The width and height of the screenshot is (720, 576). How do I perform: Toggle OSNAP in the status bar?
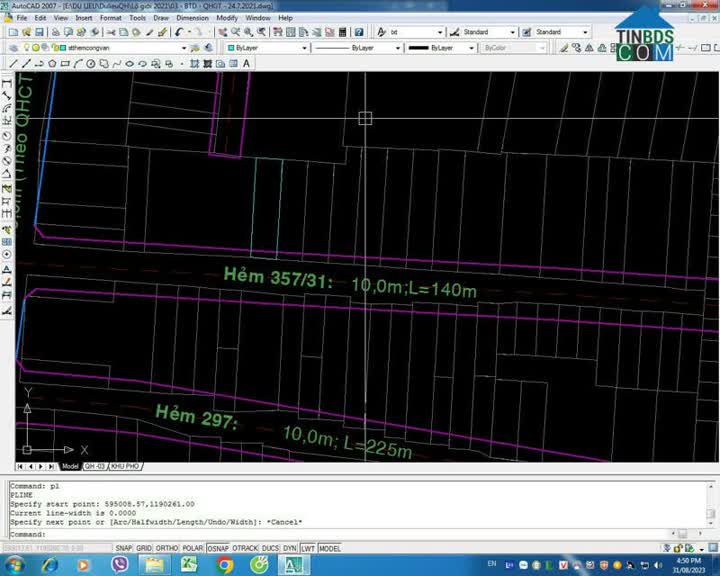(218, 548)
